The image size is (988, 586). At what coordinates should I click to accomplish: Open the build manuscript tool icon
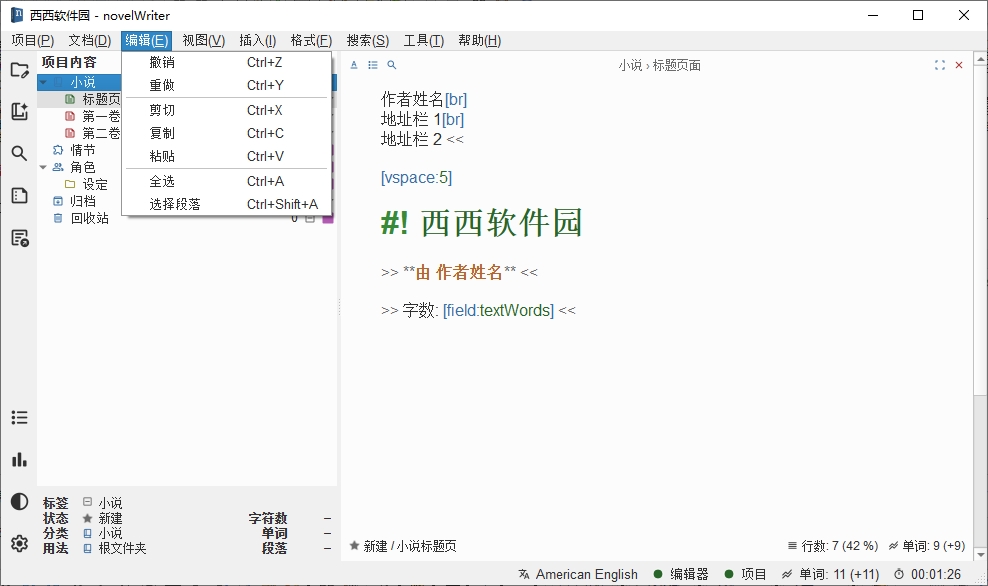pos(20,238)
